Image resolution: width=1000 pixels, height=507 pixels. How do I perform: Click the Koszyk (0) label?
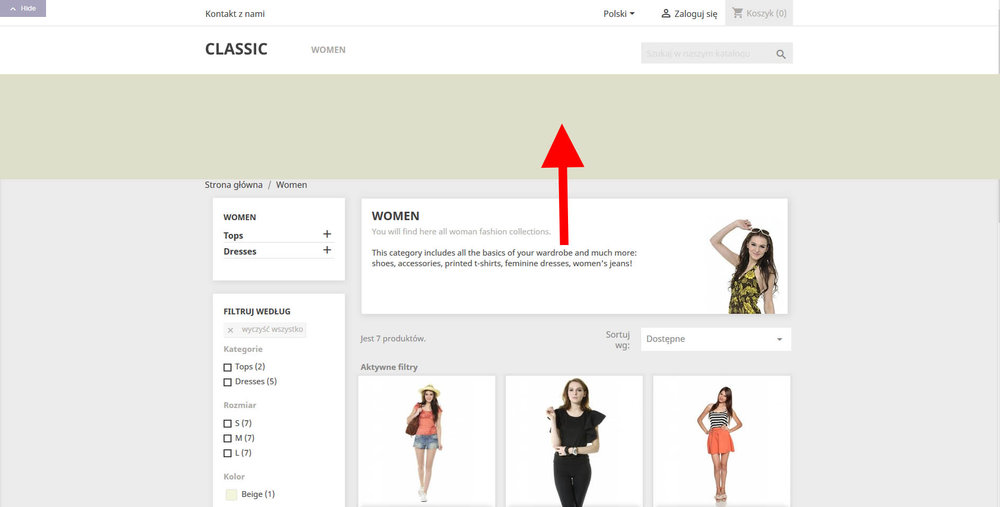pos(766,13)
